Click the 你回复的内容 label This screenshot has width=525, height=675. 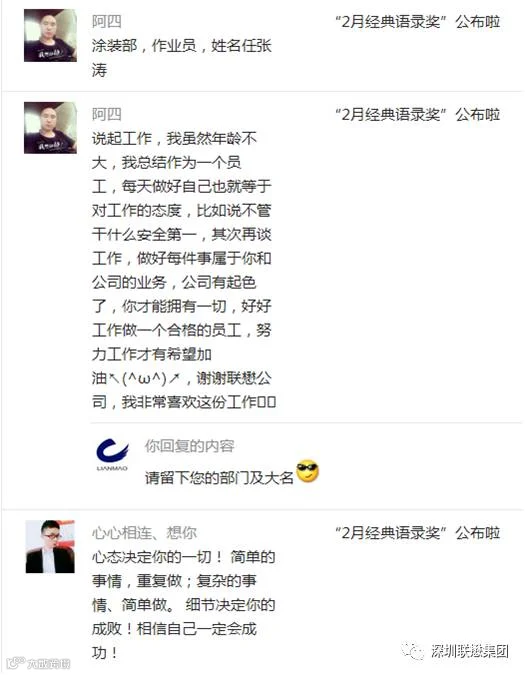[x=189, y=446]
